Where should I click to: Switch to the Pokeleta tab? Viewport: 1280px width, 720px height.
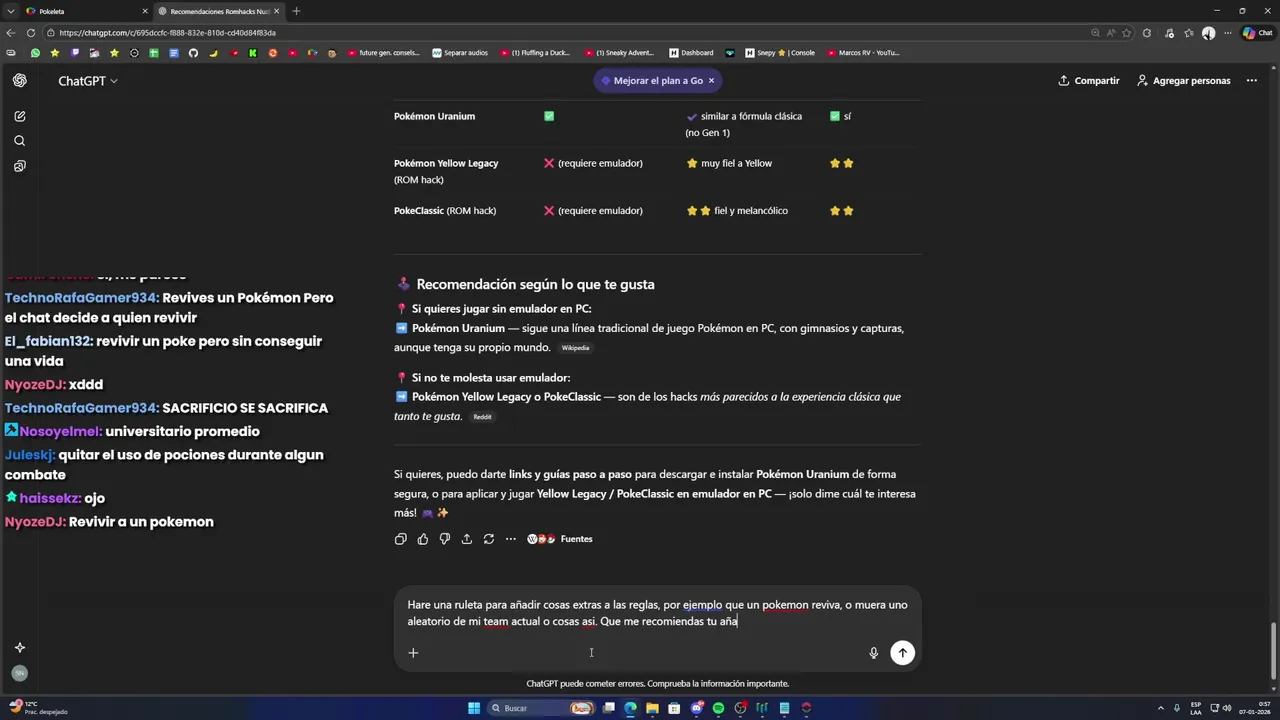[85, 11]
